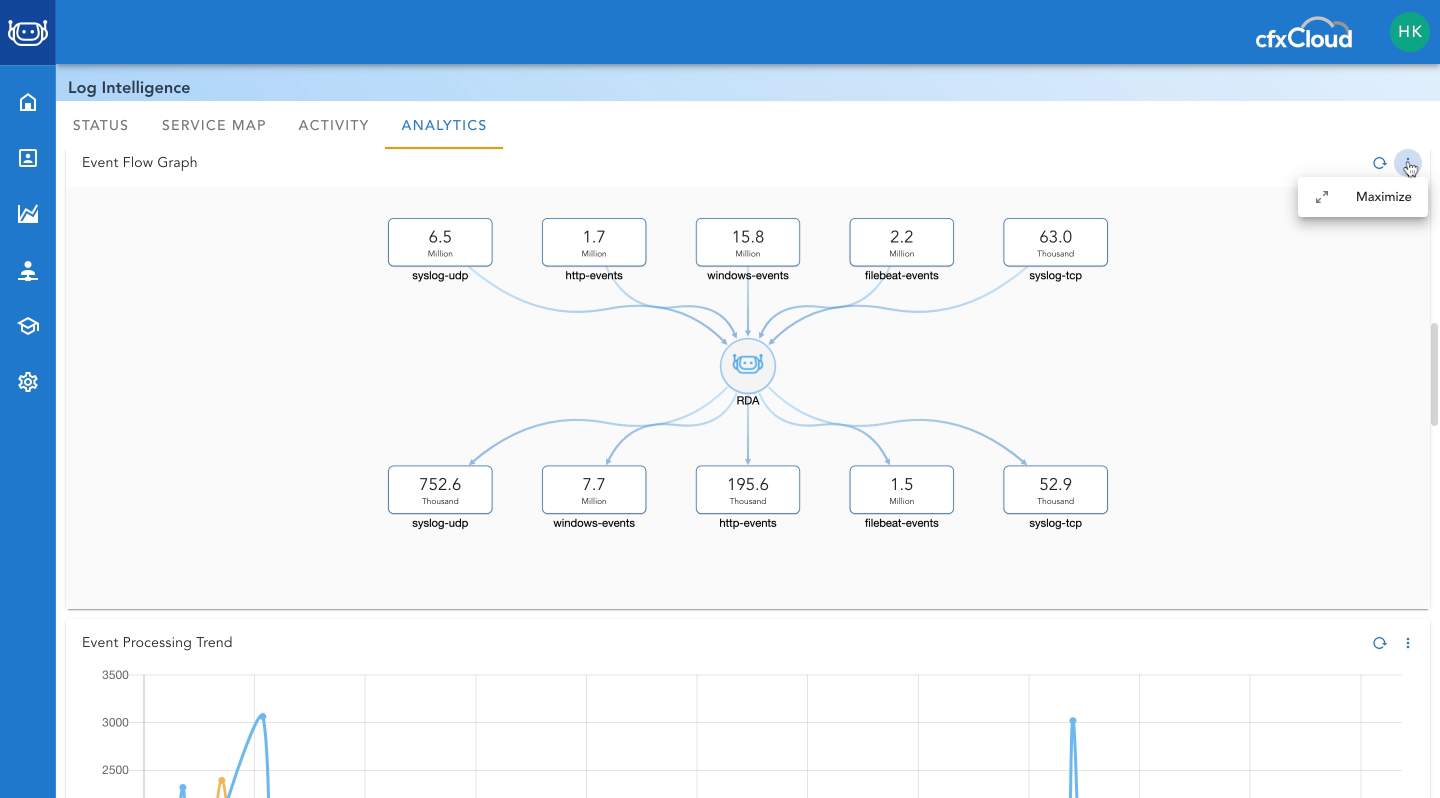Screen dimensions: 1440x798
Task: Click the Log Intelligence page title
Action: click(x=129, y=88)
